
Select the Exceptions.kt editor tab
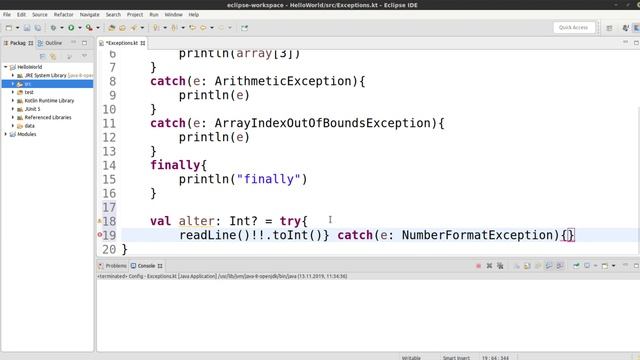click(x=122, y=43)
